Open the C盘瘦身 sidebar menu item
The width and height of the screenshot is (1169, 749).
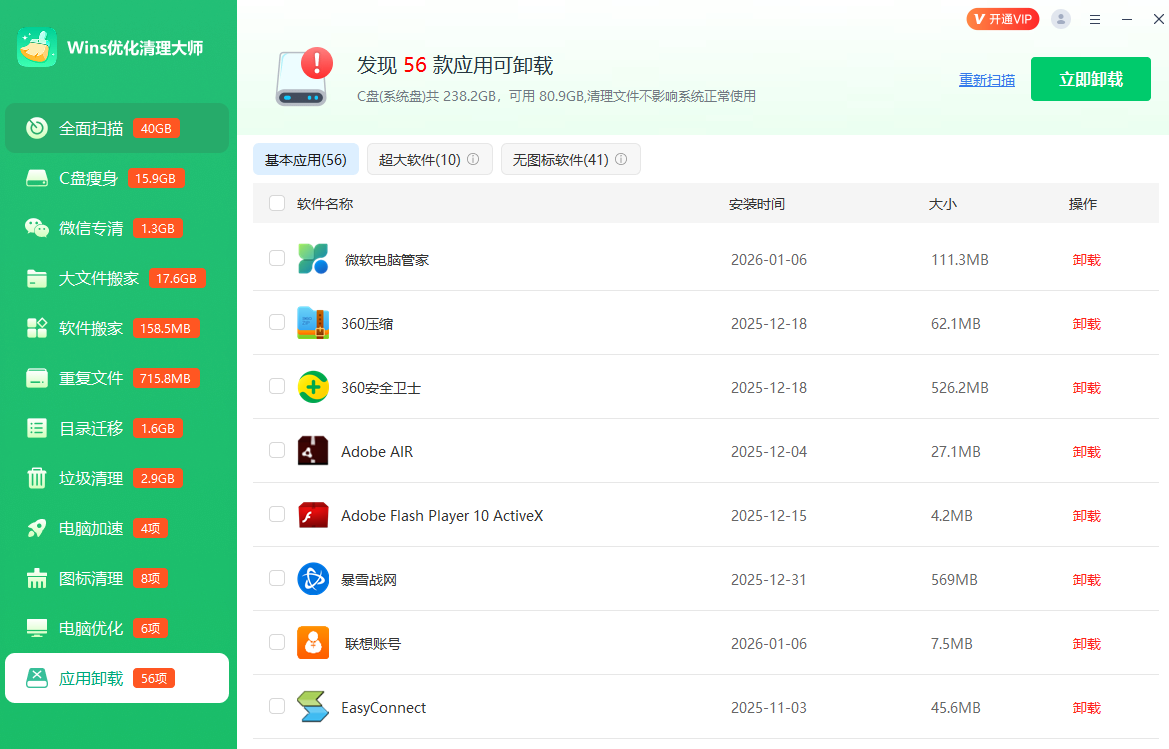click(x=88, y=178)
